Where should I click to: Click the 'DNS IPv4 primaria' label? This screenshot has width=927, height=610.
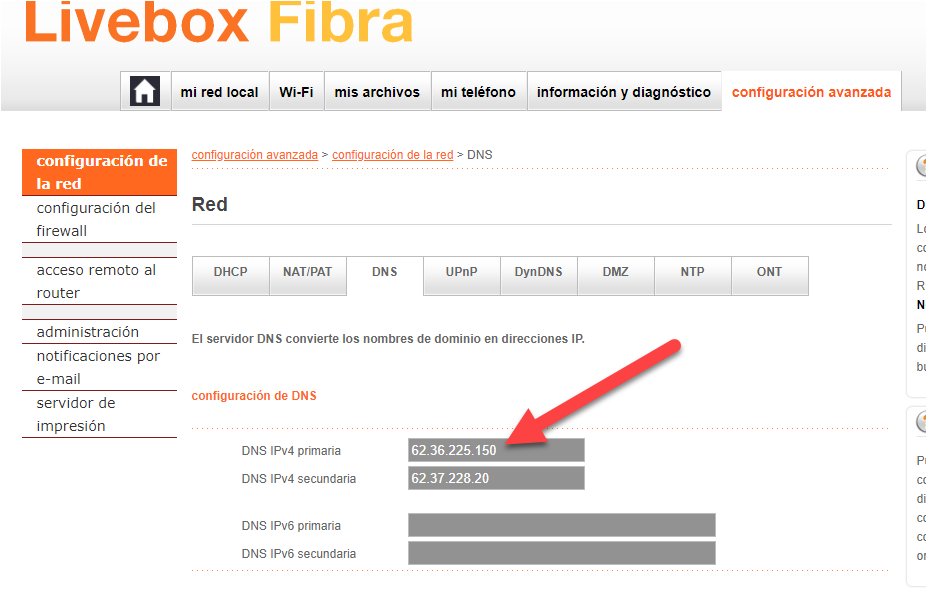point(291,450)
